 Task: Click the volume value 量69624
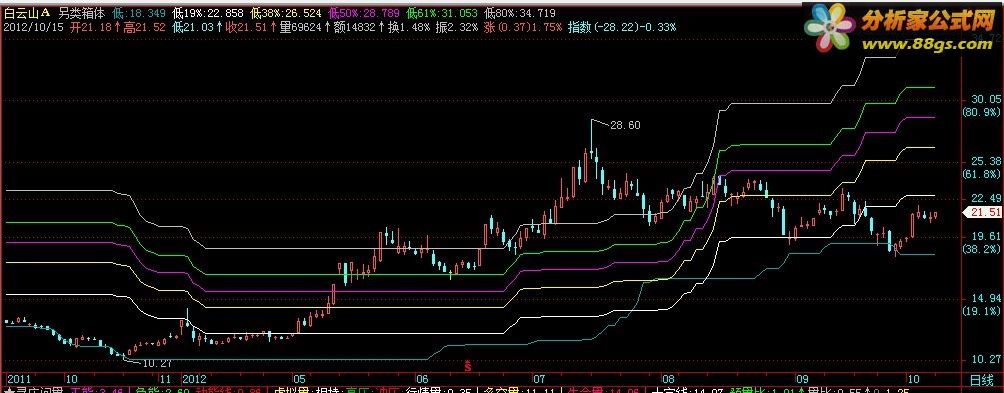tap(300, 27)
